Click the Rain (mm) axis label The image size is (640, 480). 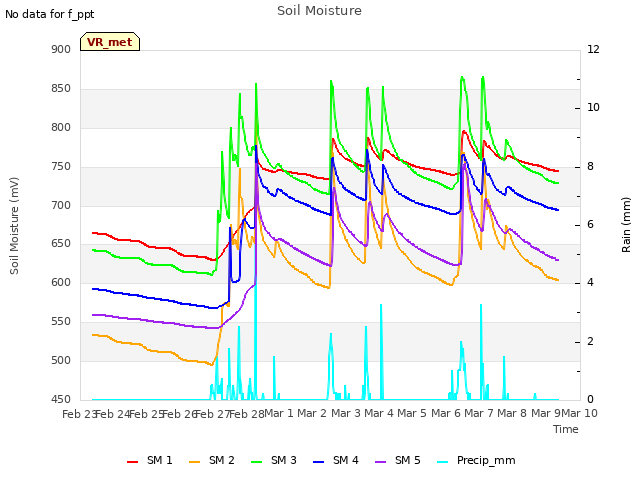(626, 225)
